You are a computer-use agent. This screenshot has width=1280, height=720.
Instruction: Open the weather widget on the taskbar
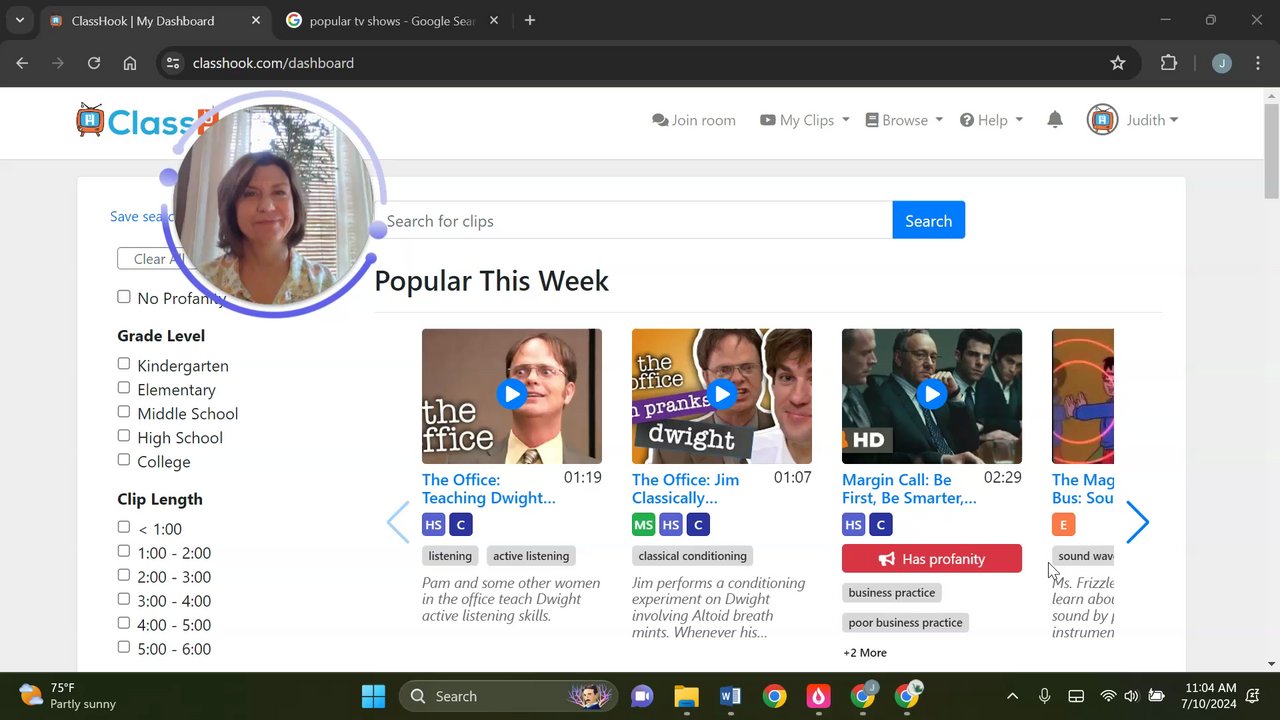(x=68, y=696)
